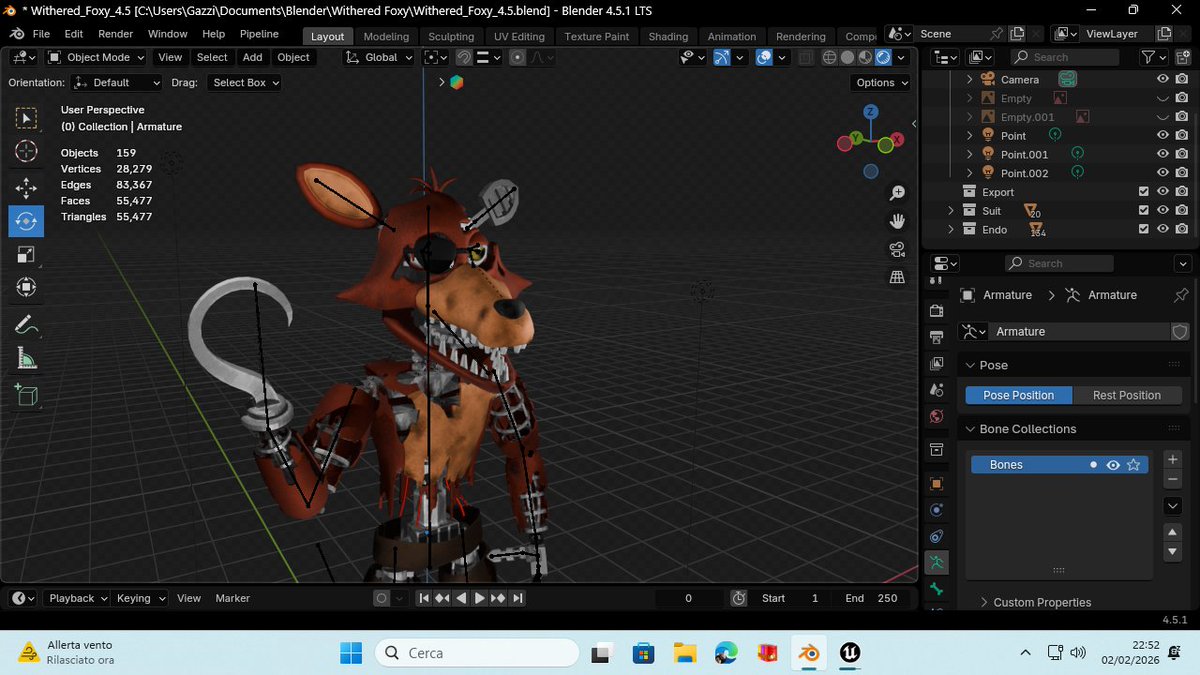Image resolution: width=1200 pixels, height=675 pixels.
Task: Click the Rest Position button
Action: click(x=1127, y=395)
